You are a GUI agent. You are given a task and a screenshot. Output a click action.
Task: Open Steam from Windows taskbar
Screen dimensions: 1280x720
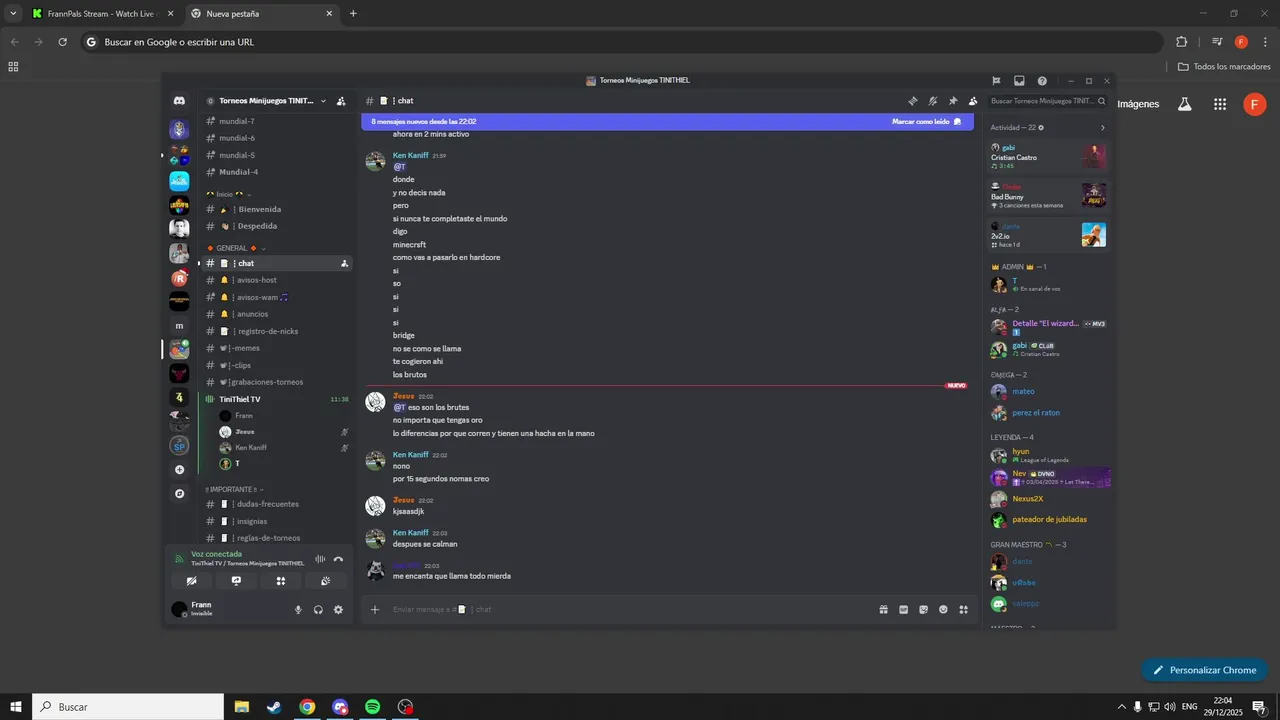tap(274, 707)
